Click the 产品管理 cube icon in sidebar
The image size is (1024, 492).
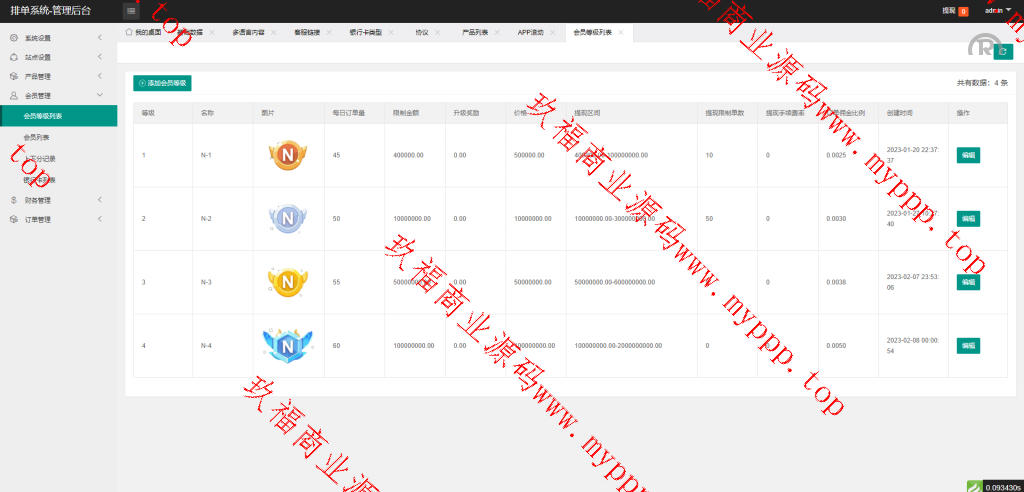[x=14, y=76]
